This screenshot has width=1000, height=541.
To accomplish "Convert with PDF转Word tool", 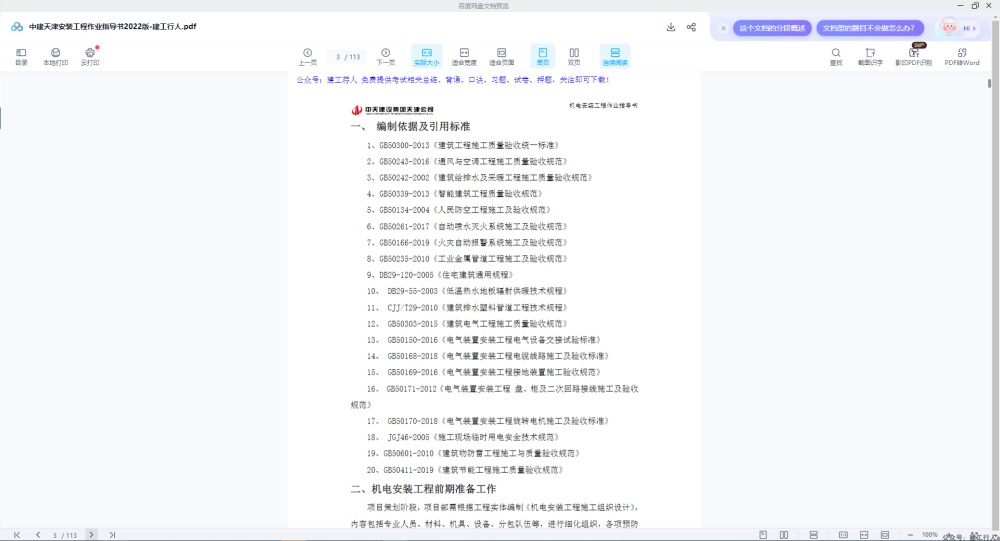I will 962,56.
